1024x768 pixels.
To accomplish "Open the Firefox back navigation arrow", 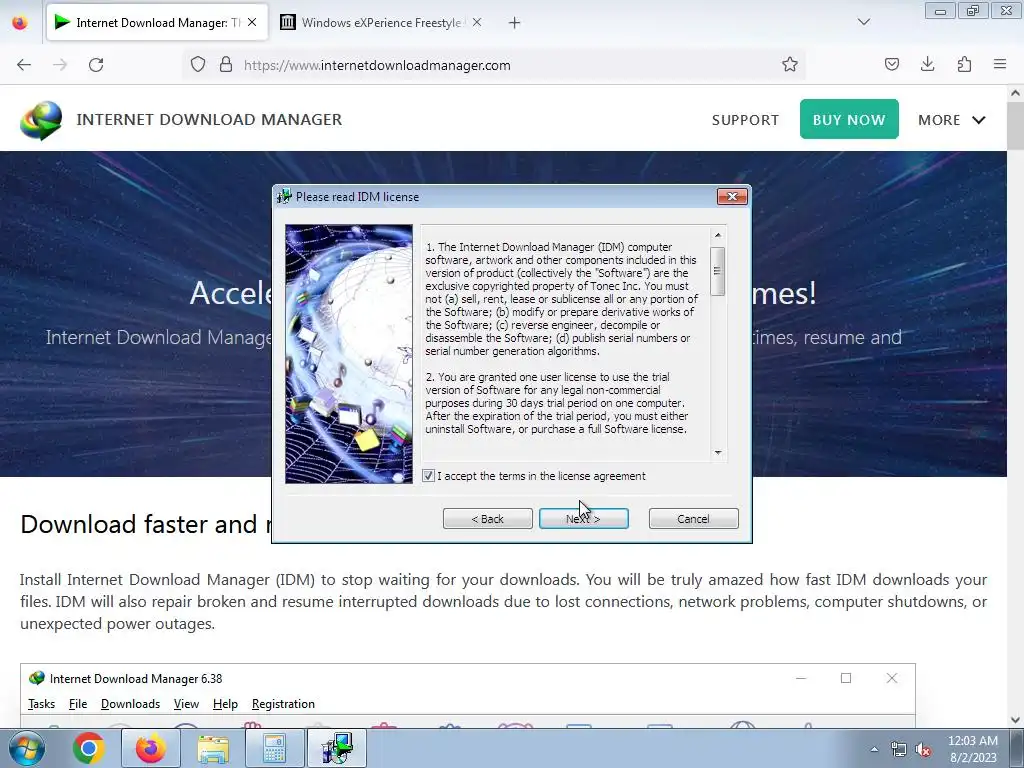I will (24, 65).
